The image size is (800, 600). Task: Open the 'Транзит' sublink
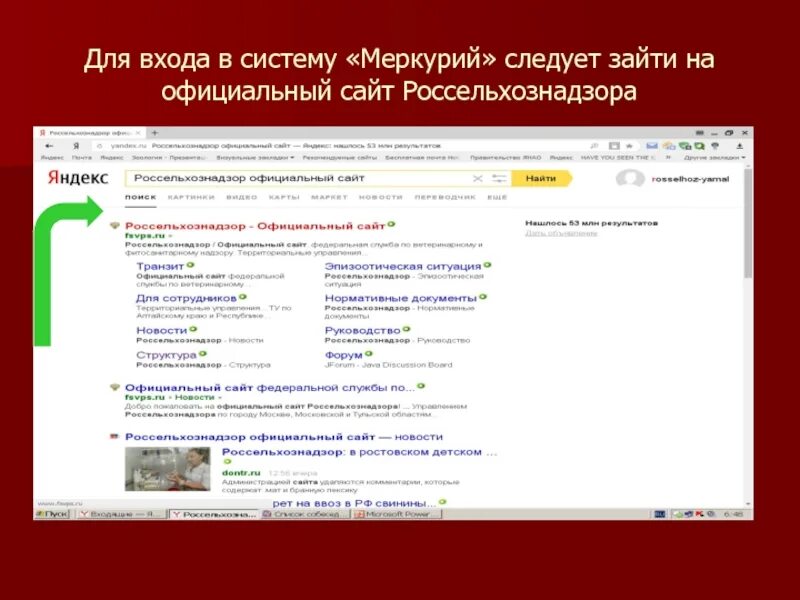pyautogui.click(x=160, y=266)
